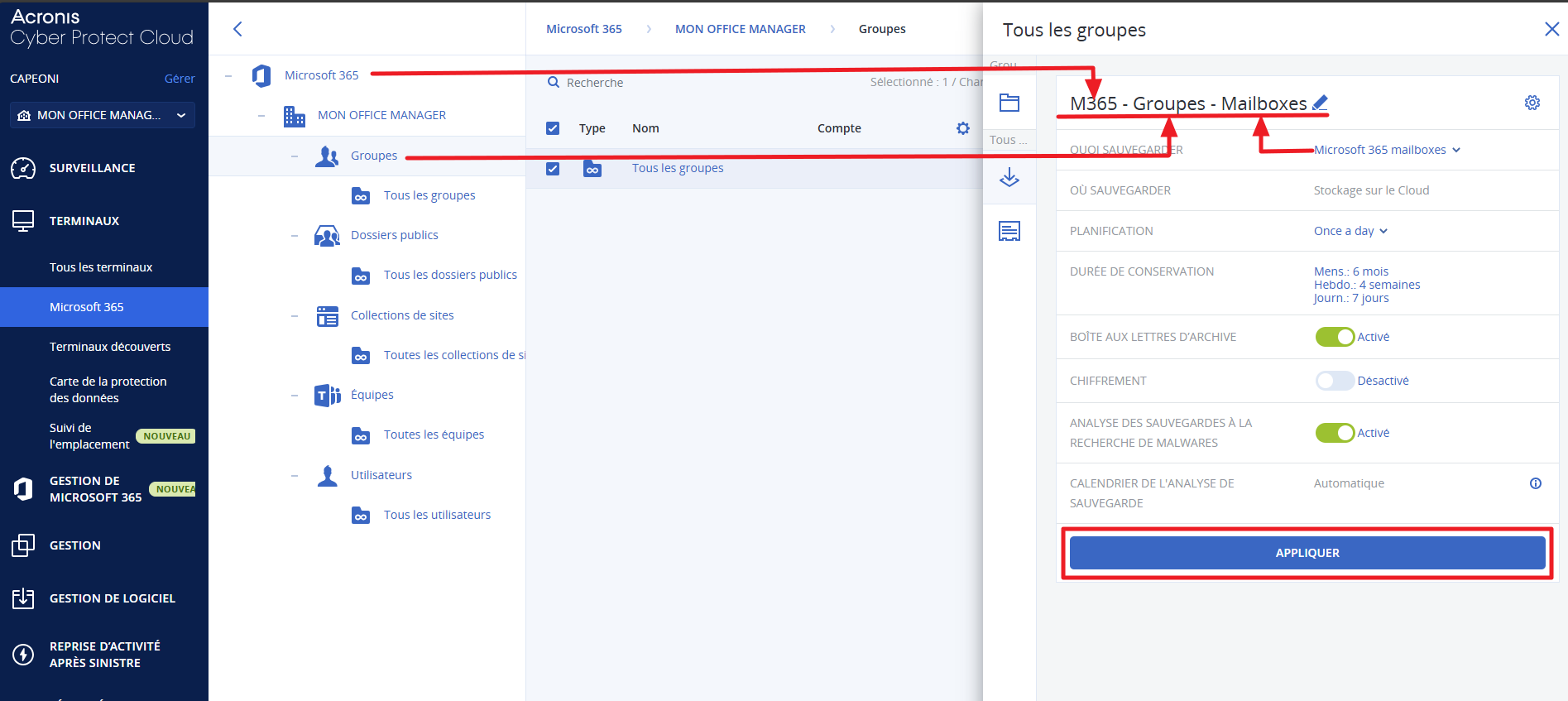Image resolution: width=1568 pixels, height=701 pixels.
Task: Click folder icon beside Toutes les équipes
Action: [361, 435]
